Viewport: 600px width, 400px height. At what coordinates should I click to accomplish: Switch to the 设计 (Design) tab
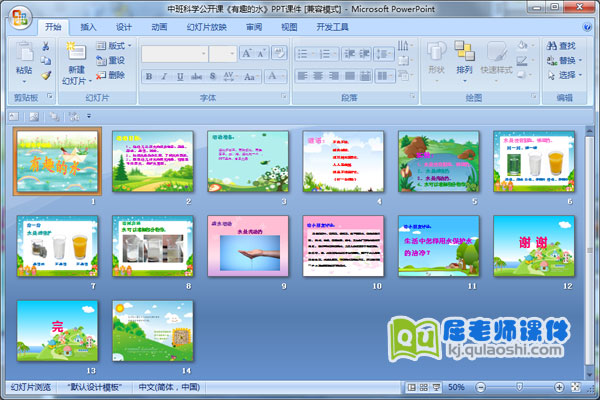pyautogui.click(x=124, y=27)
